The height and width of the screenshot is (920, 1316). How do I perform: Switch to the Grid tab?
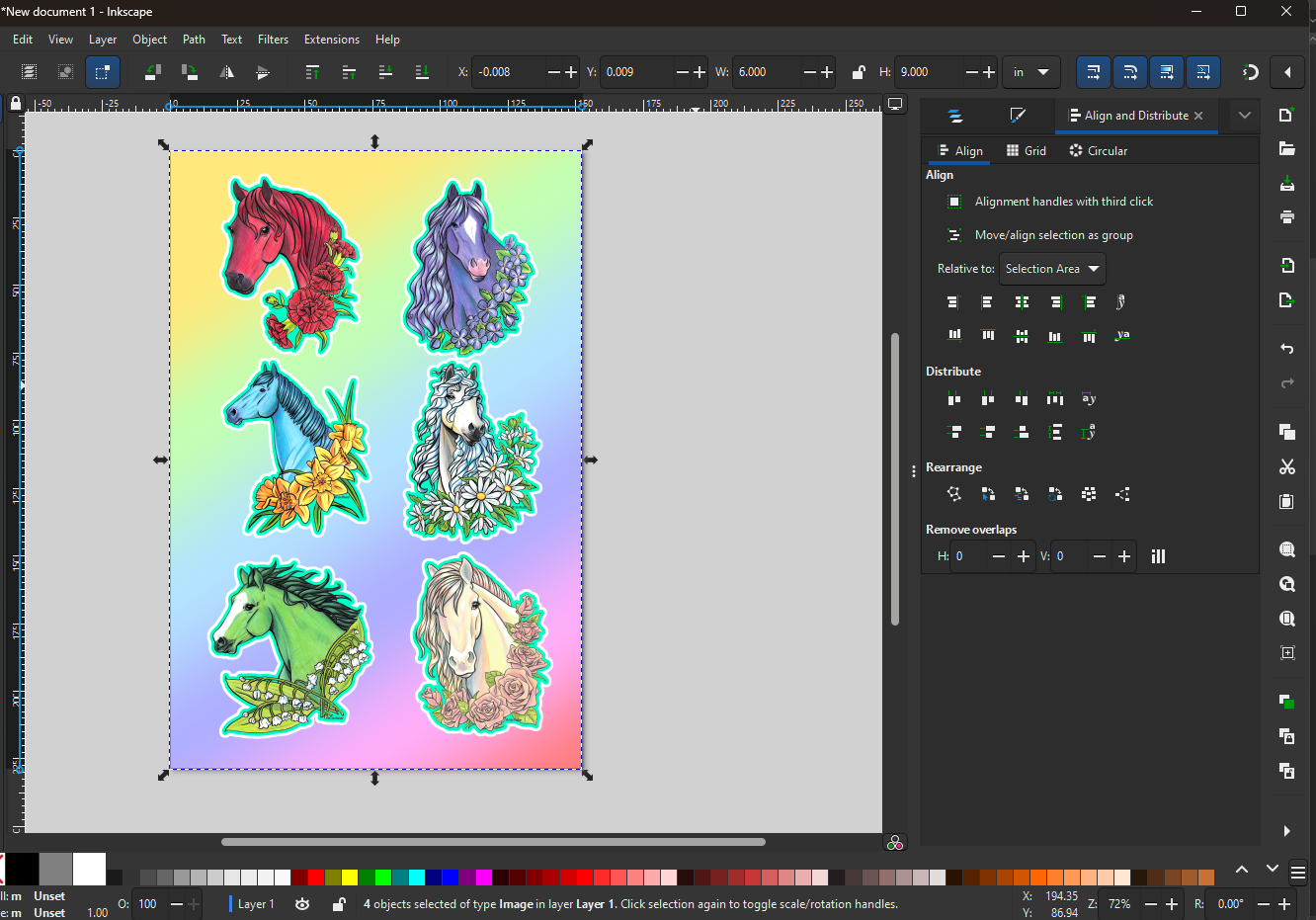click(x=1026, y=151)
